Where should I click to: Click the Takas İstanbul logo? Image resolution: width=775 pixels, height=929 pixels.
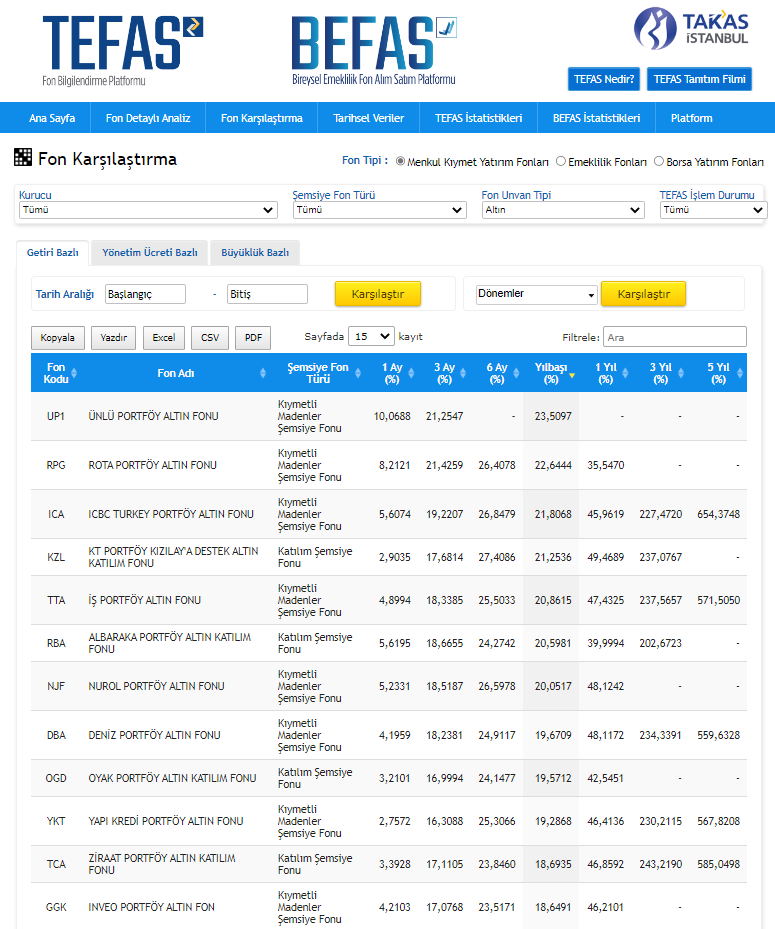coord(691,28)
